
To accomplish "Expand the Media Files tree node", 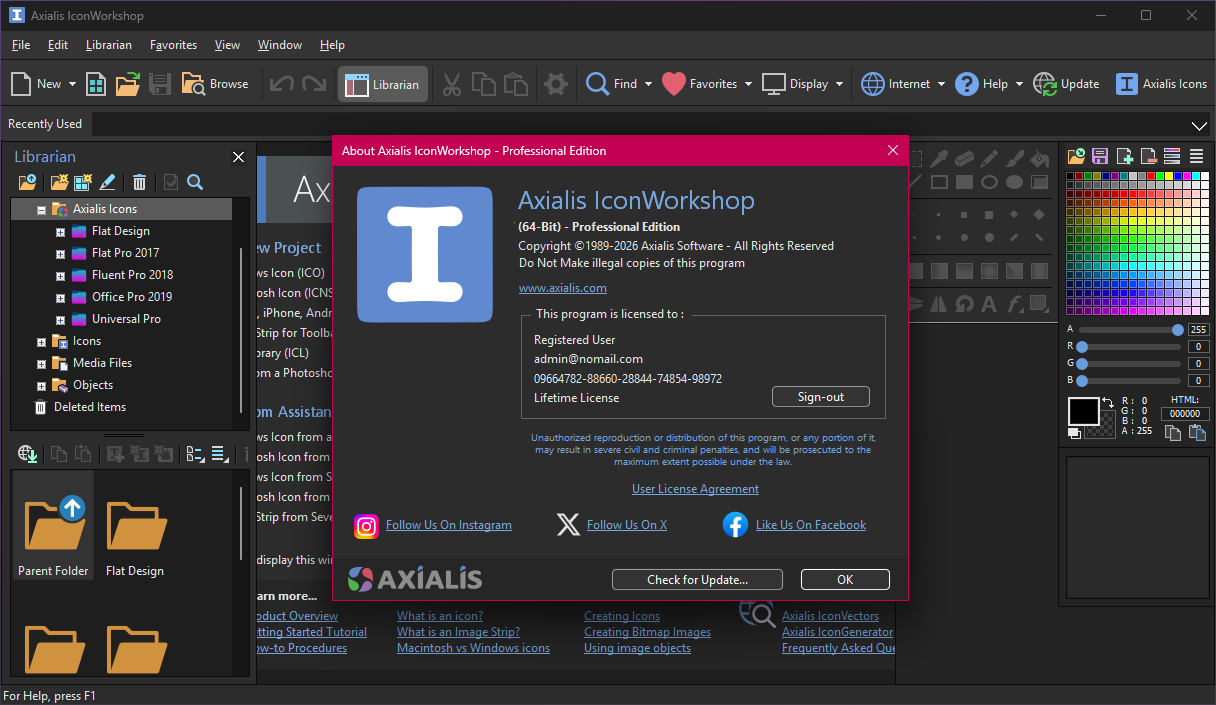I will tap(41, 364).
